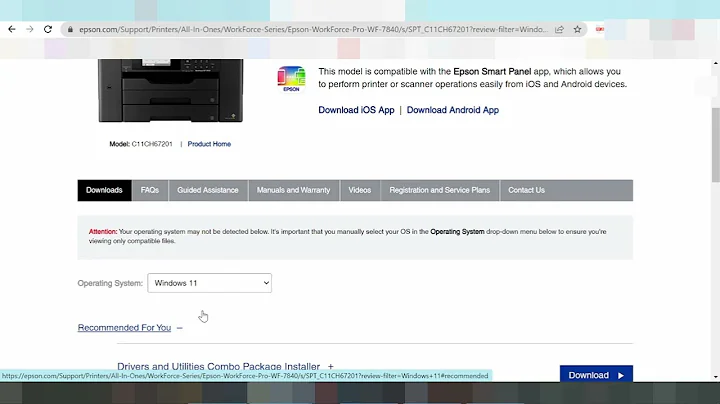This screenshot has height=404, width=720.
Task: Click the browser forward arrow
Action: [30, 29]
